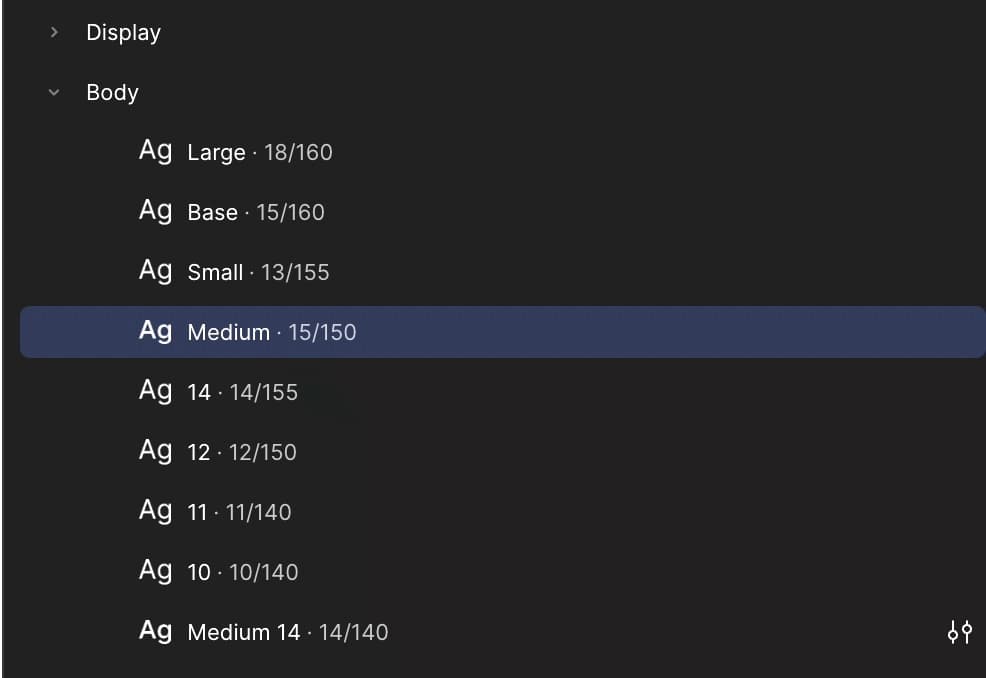
Task: Click the Ag preview for Small
Action: (155, 271)
